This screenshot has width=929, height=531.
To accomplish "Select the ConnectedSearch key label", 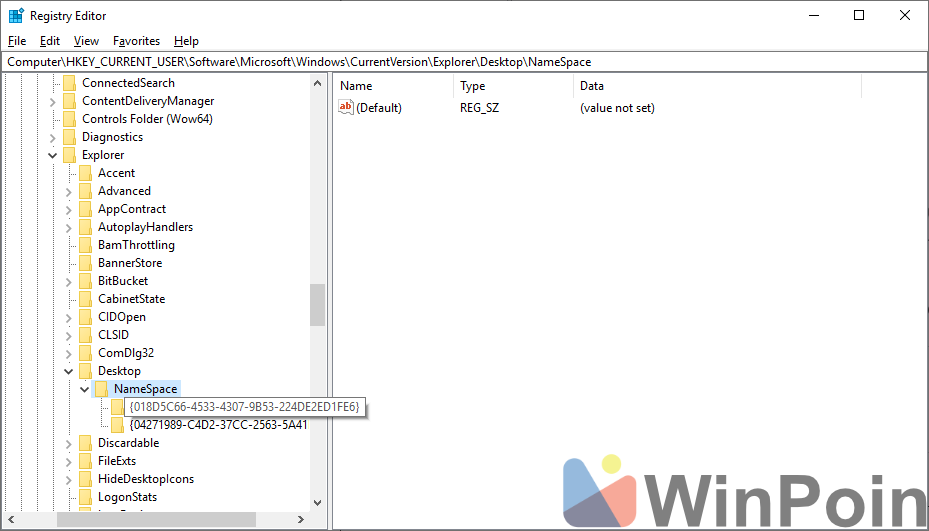I will pyautogui.click(x=128, y=83).
